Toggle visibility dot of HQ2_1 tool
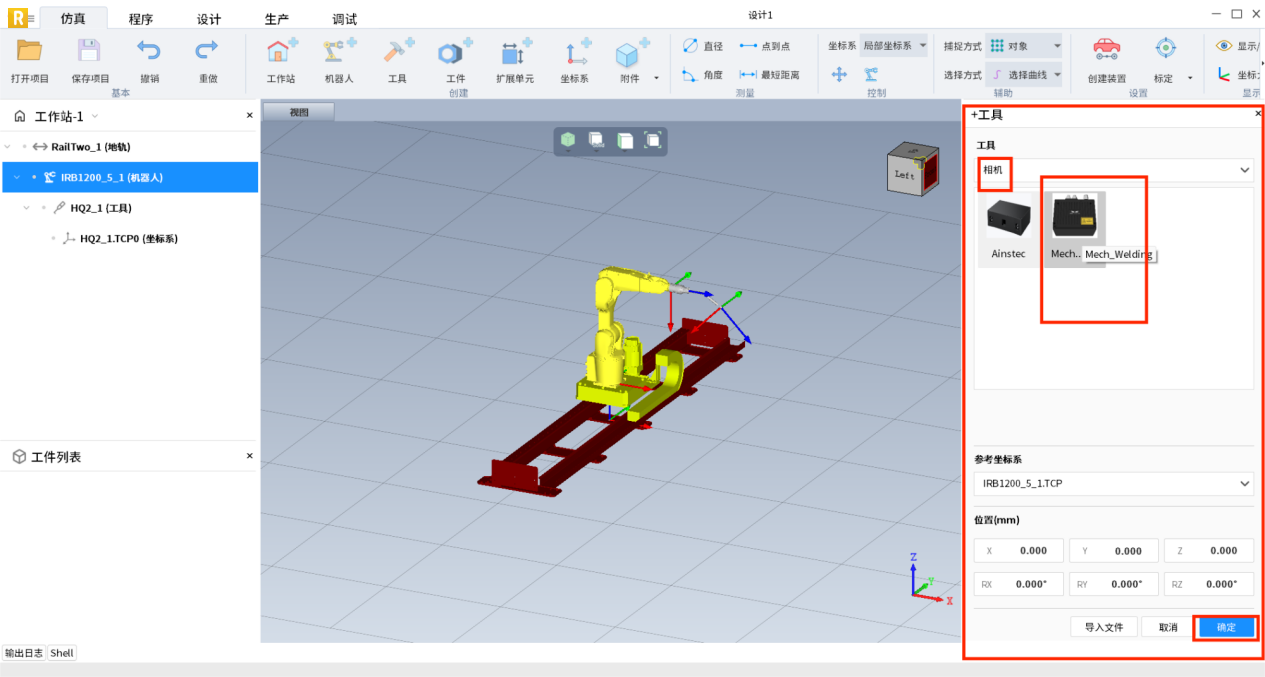The height and width of the screenshot is (677, 1265). click(45, 208)
